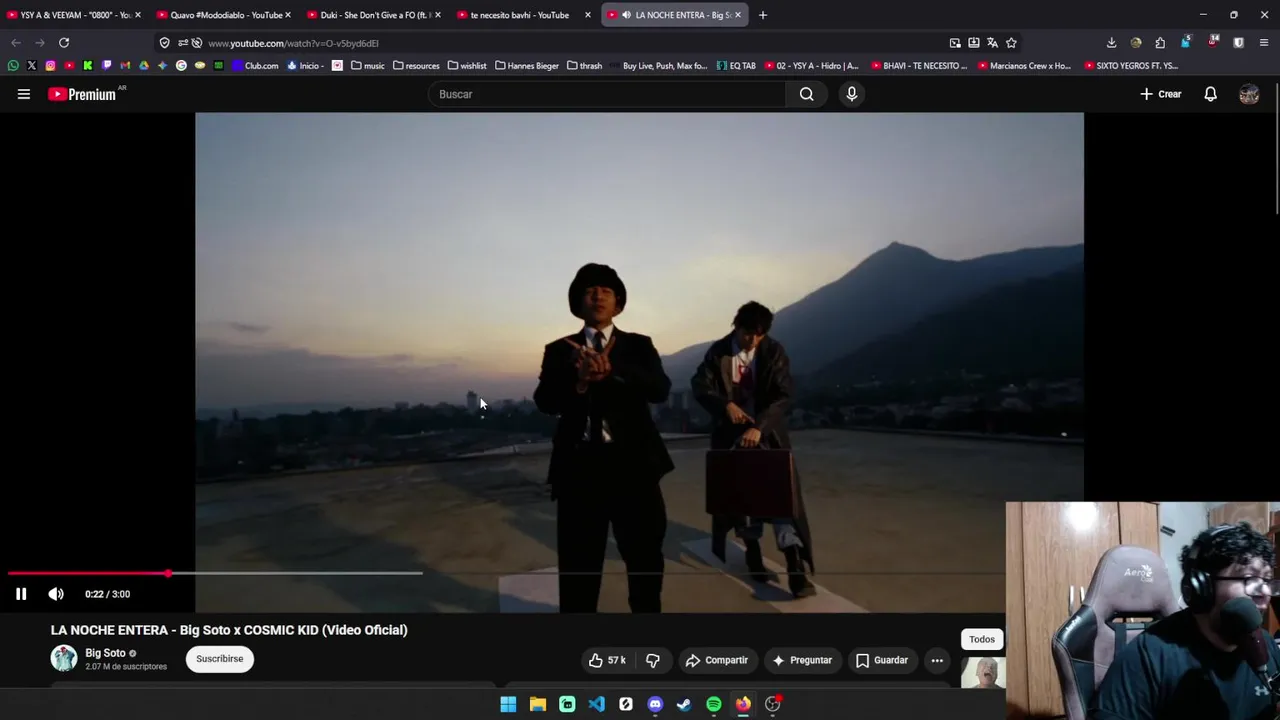Image resolution: width=1280 pixels, height=720 pixels.
Task: Seek using the red video progress bar
Action: coord(88,573)
